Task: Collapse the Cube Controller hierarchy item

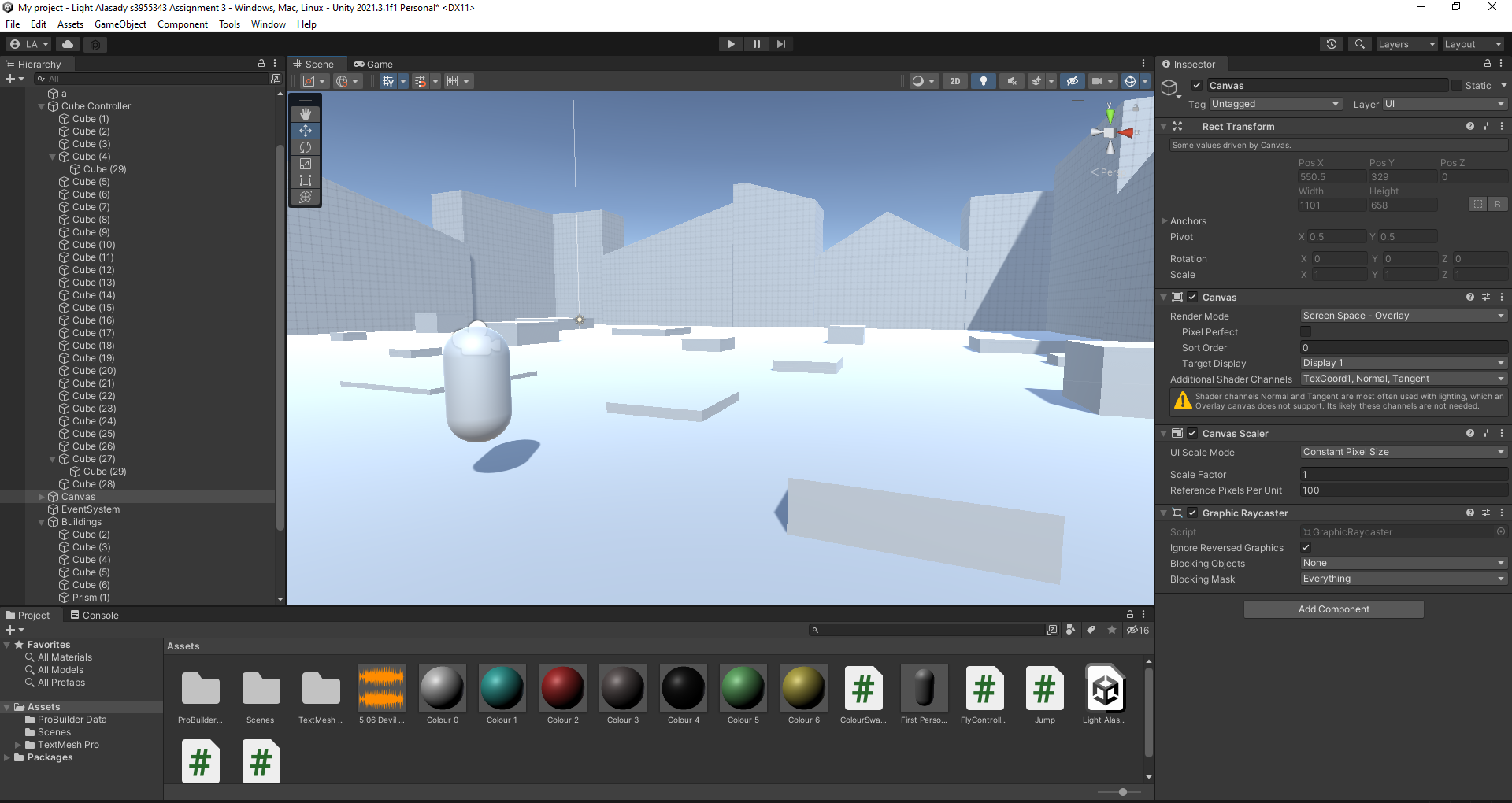Action: point(42,105)
